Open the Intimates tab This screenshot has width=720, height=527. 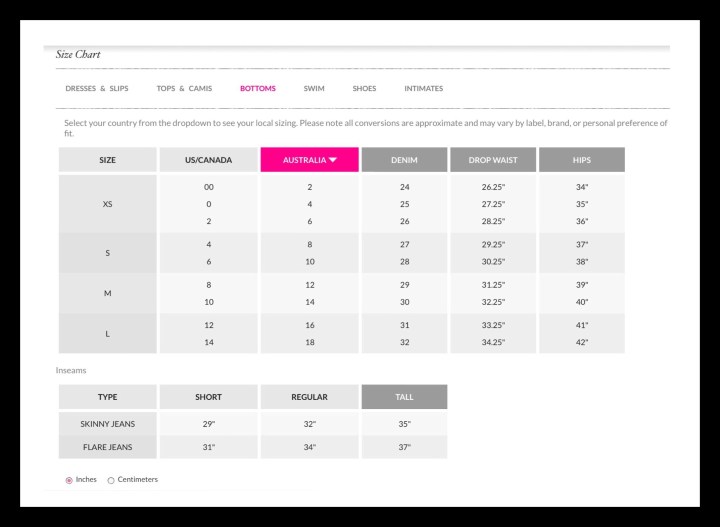(423, 89)
